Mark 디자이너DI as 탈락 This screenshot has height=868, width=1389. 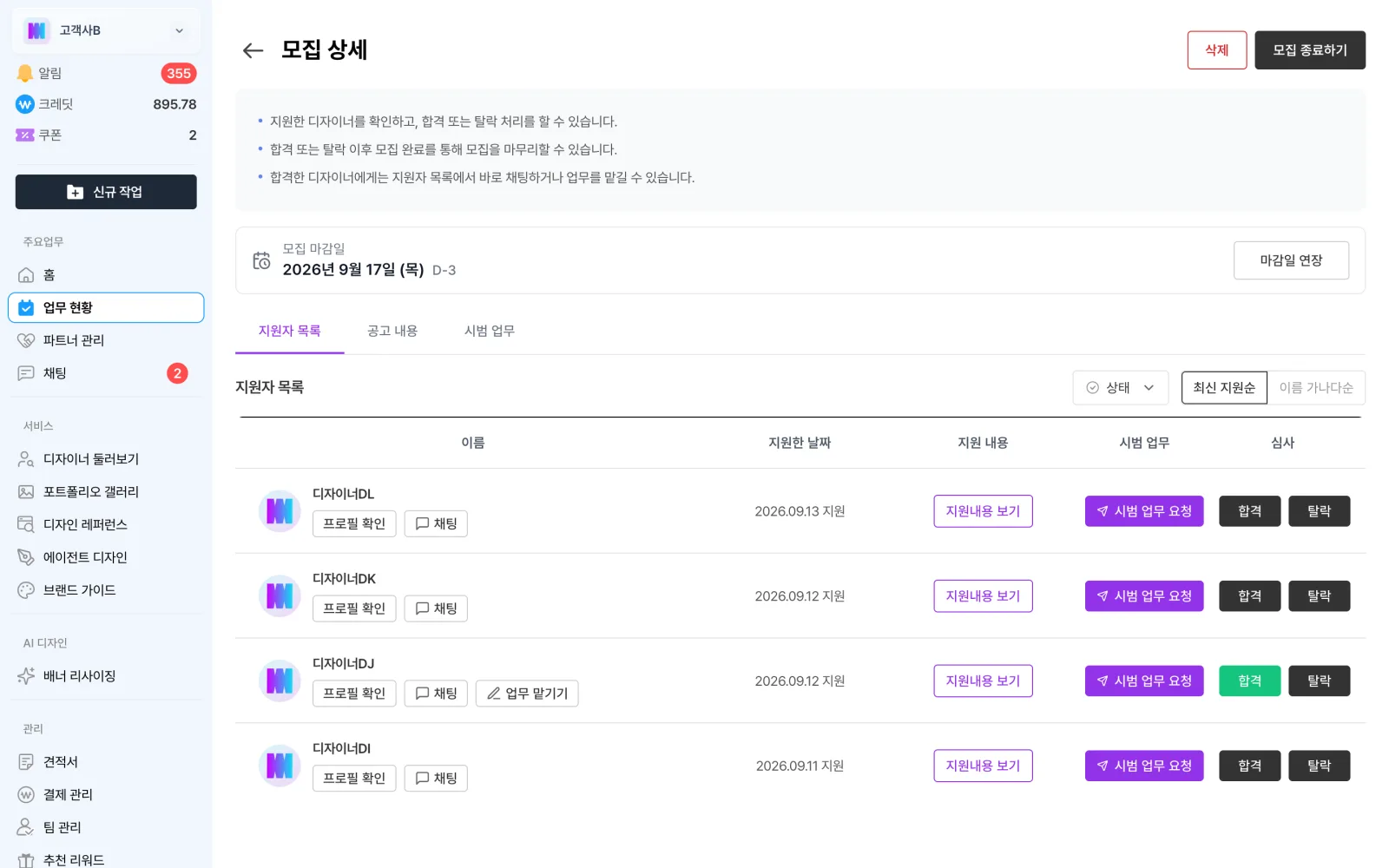[x=1319, y=766]
